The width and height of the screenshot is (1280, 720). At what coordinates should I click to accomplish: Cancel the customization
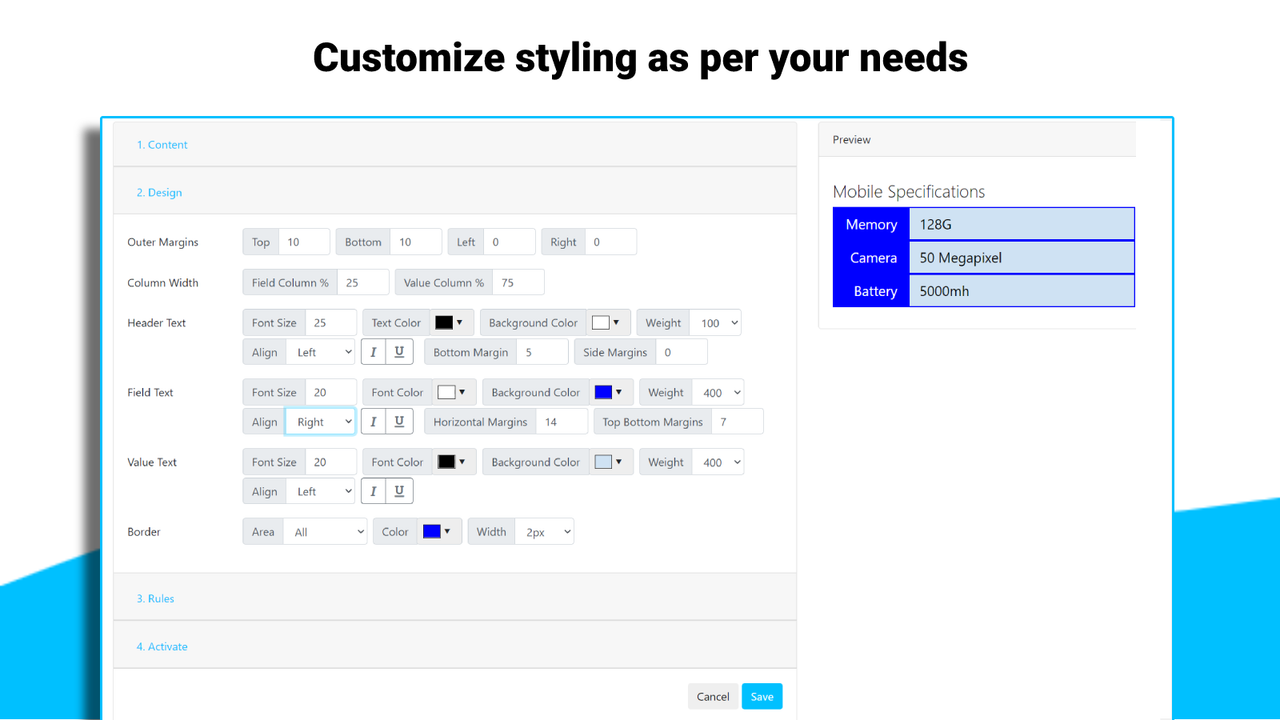(712, 696)
